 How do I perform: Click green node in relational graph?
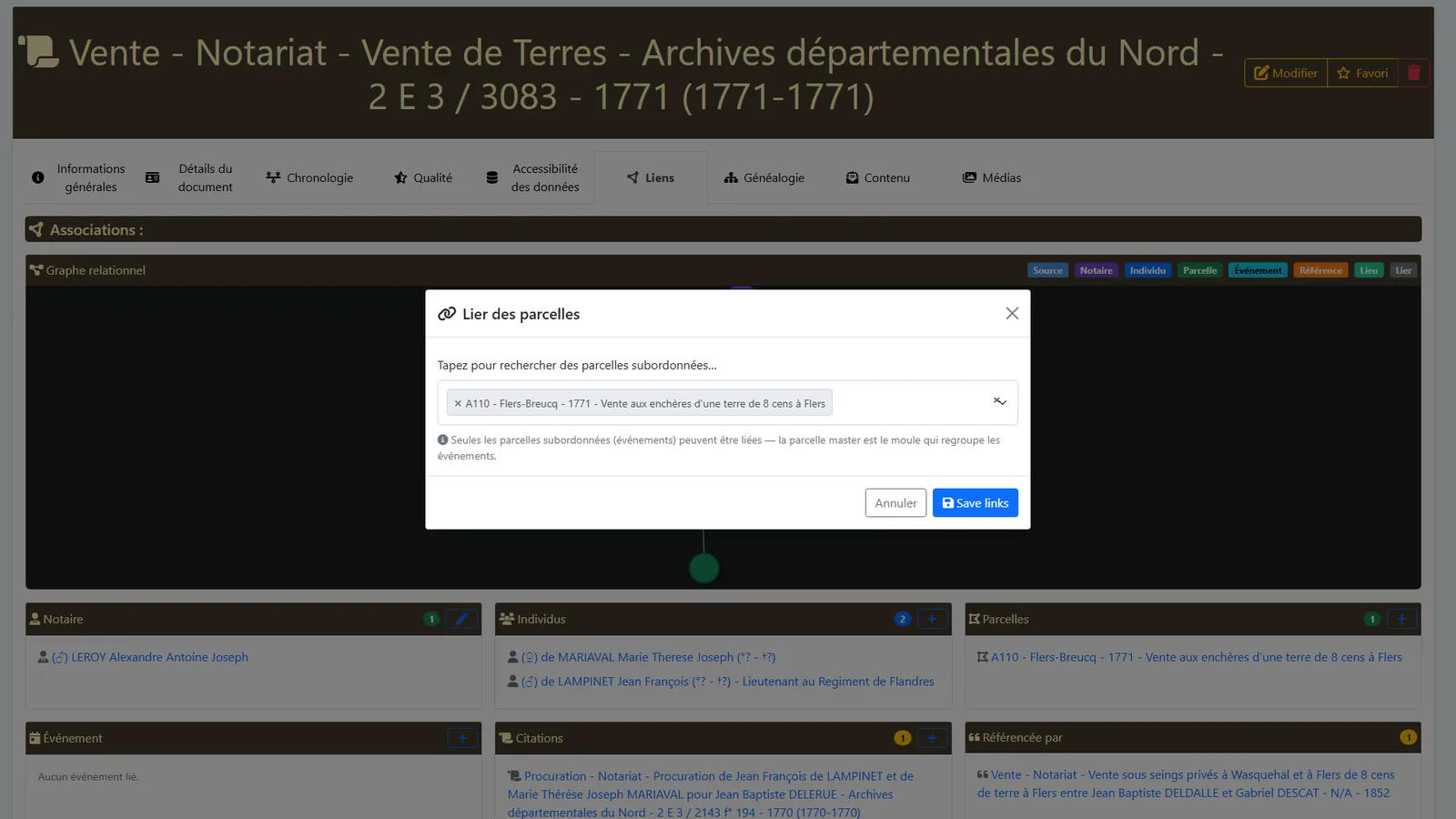point(703,569)
